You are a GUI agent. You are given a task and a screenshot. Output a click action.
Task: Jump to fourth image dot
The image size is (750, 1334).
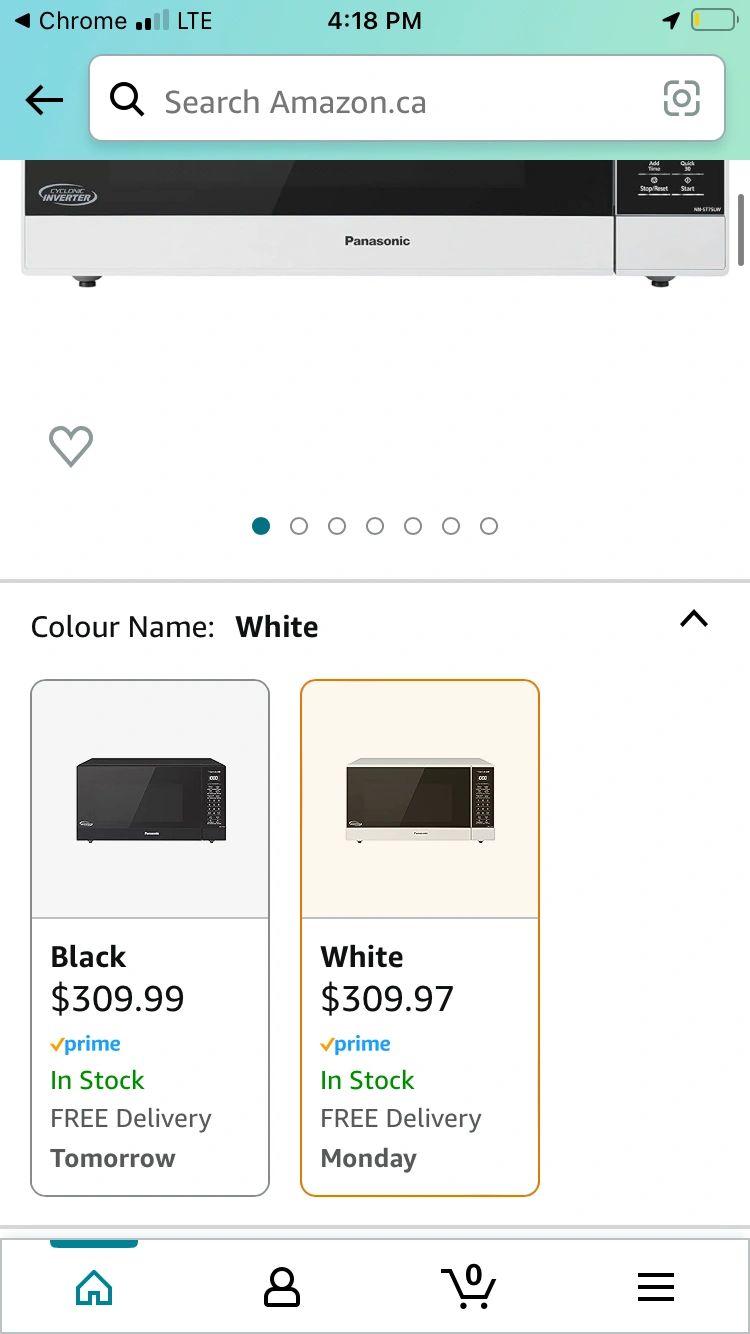[x=375, y=526]
